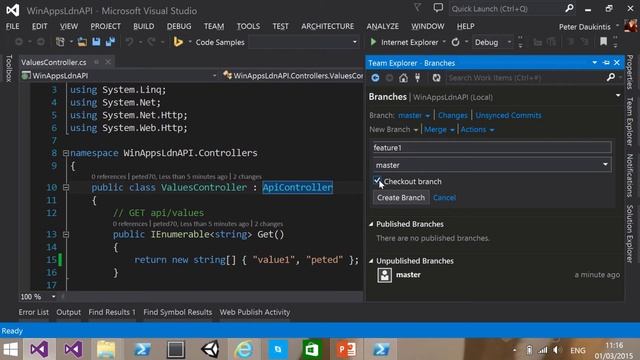The height and width of the screenshot is (360, 640).
Task: Start debugging with green play icon
Action: (x=373, y=42)
